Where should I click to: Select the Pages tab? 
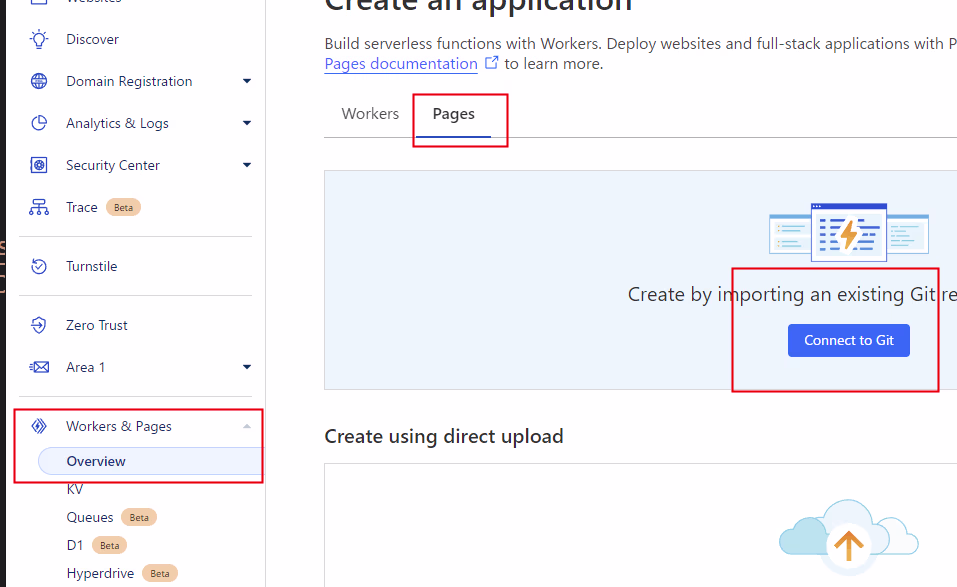(453, 114)
